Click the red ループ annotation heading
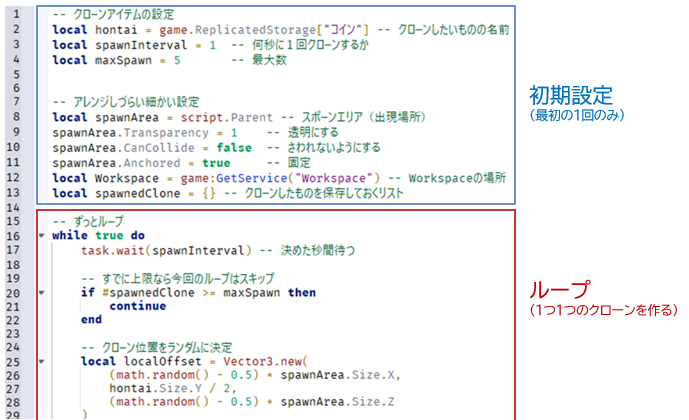The height and width of the screenshot is (420, 689). (558, 290)
